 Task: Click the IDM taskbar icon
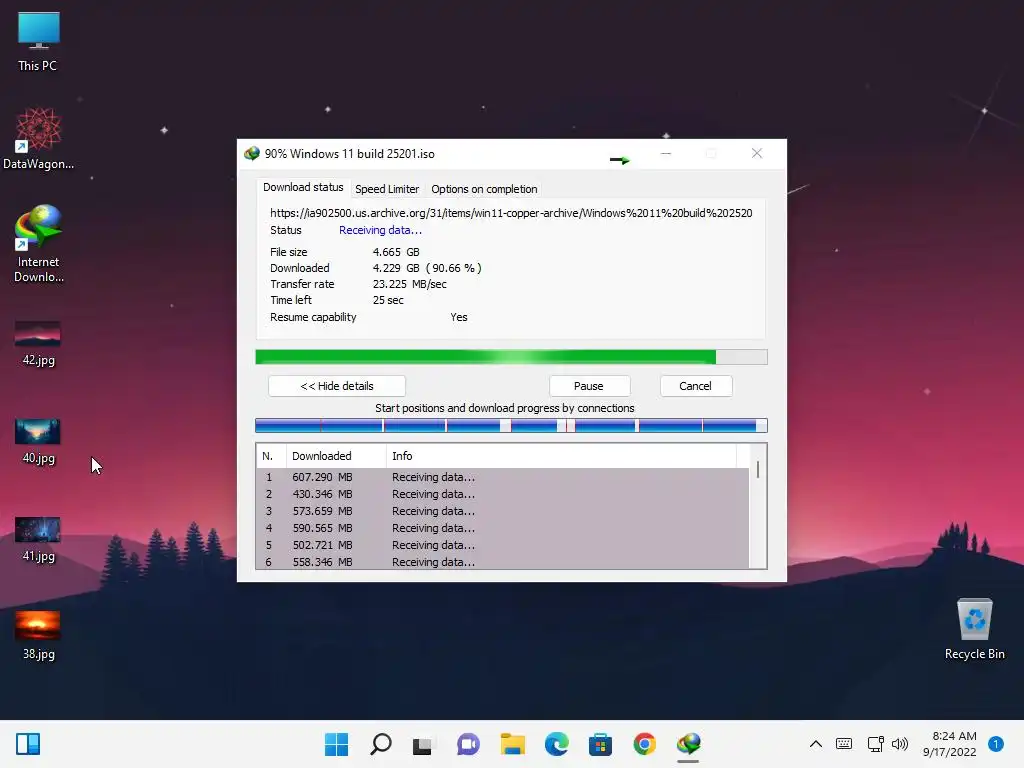point(688,744)
